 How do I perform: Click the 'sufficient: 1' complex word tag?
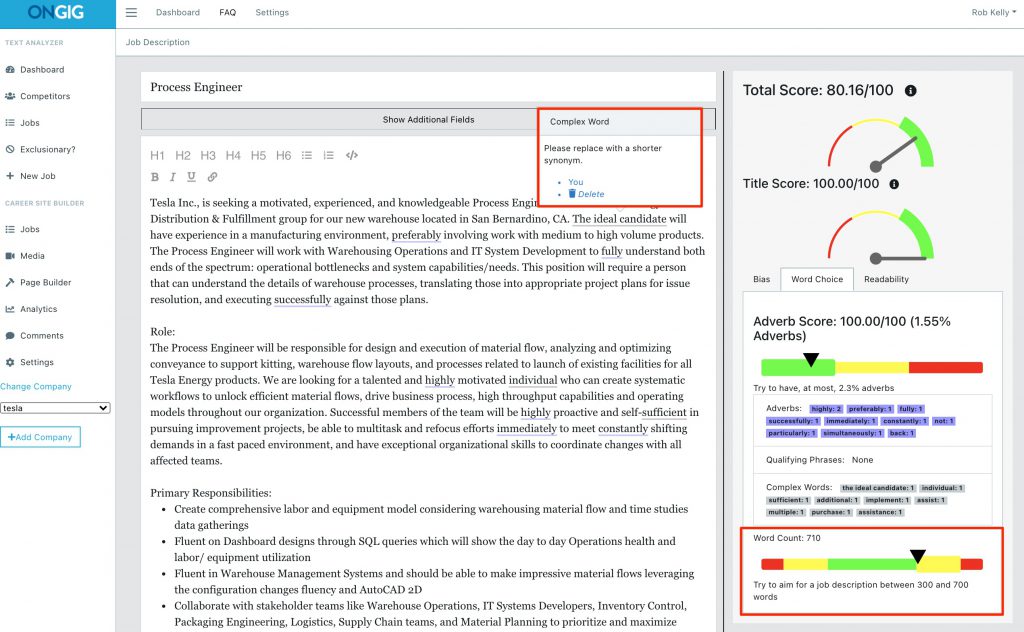[788, 500]
